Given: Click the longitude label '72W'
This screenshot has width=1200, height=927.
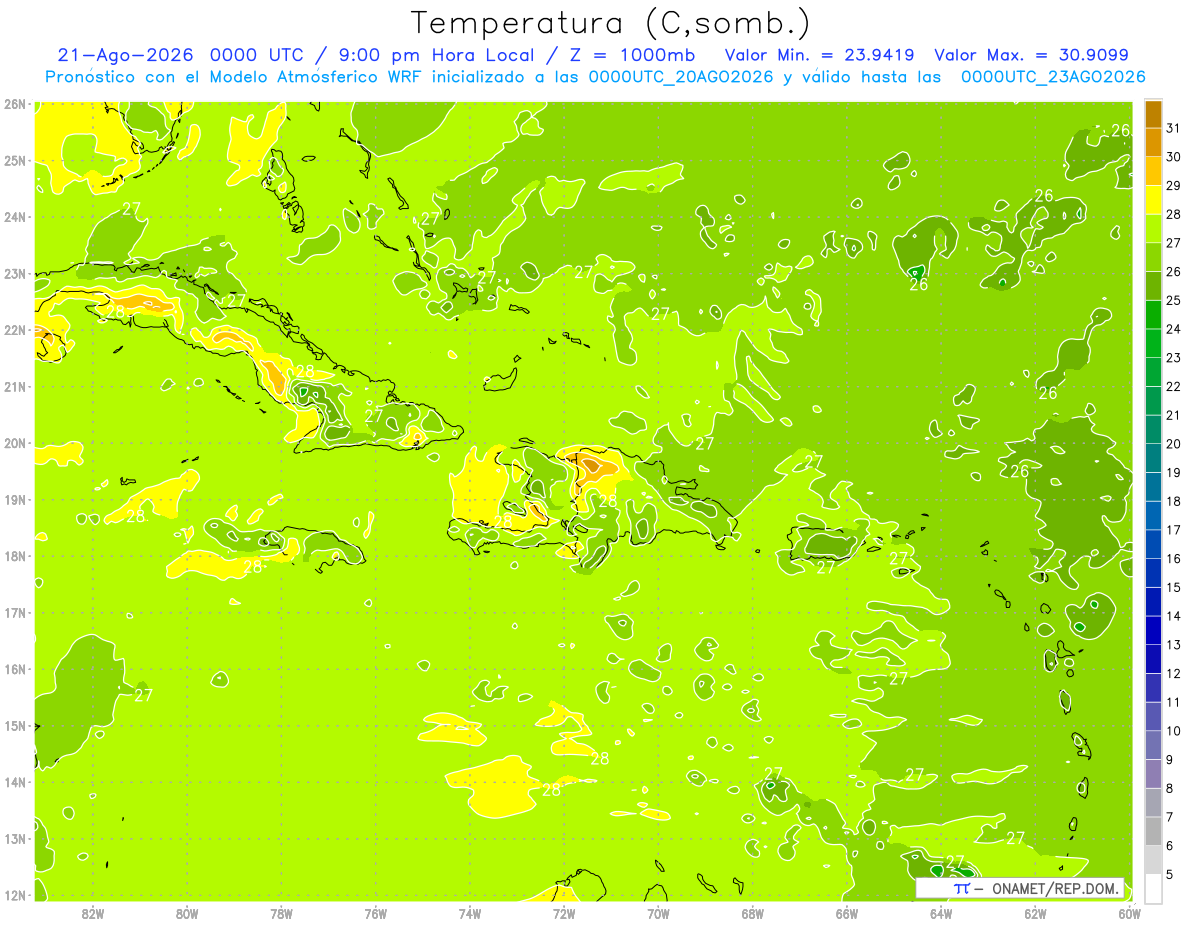Looking at the screenshot, I should 564,913.
